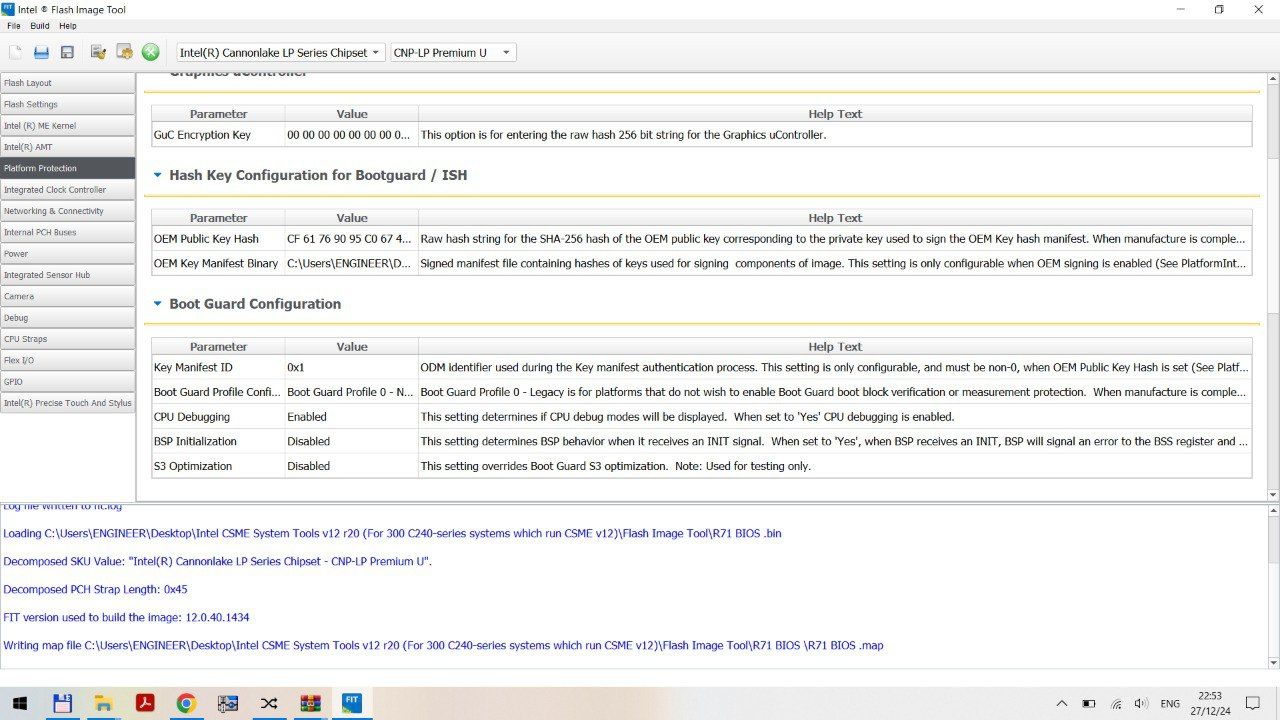Select the Platform Protection tab
Image resolution: width=1280 pixels, height=720 pixels.
pyautogui.click(x=67, y=168)
